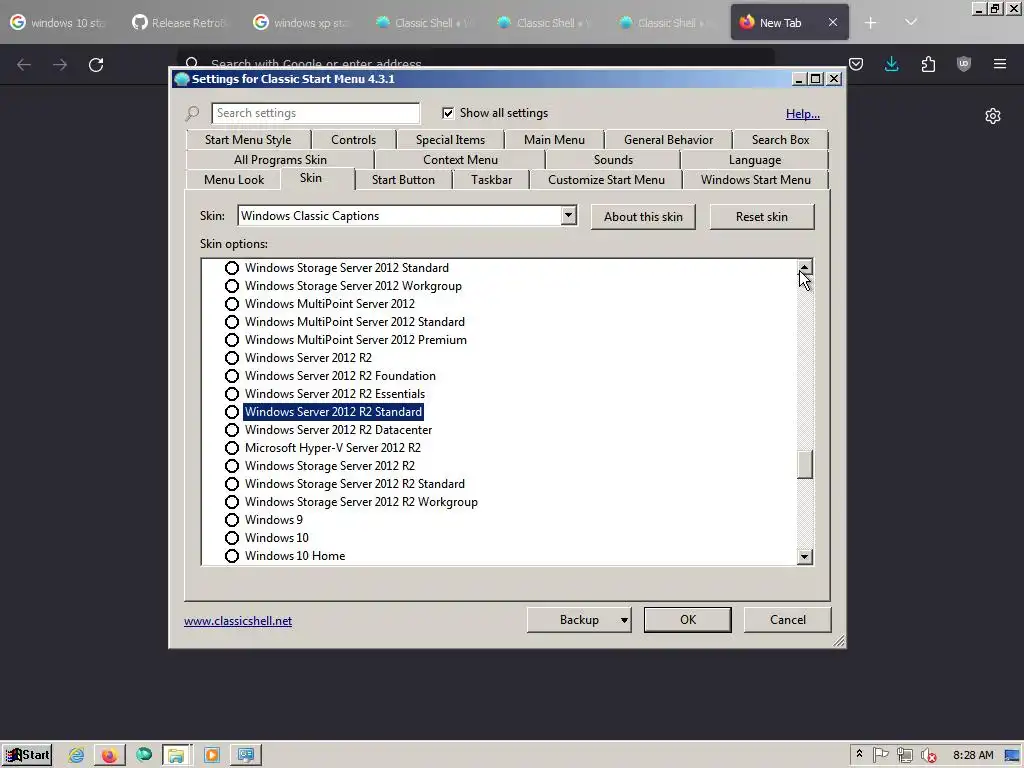Image resolution: width=1024 pixels, height=768 pixels.
Task: Switch to Language tab
Action: point(755,160)
